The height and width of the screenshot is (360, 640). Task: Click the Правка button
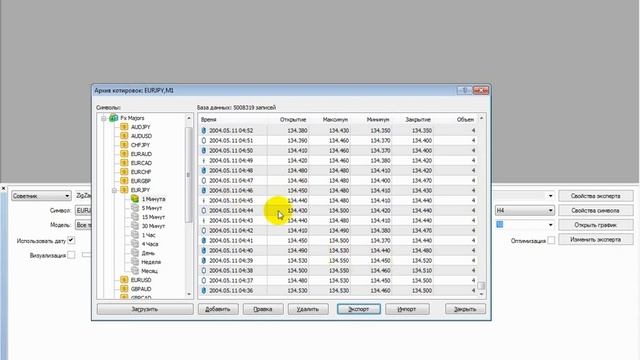pos(263,309)
